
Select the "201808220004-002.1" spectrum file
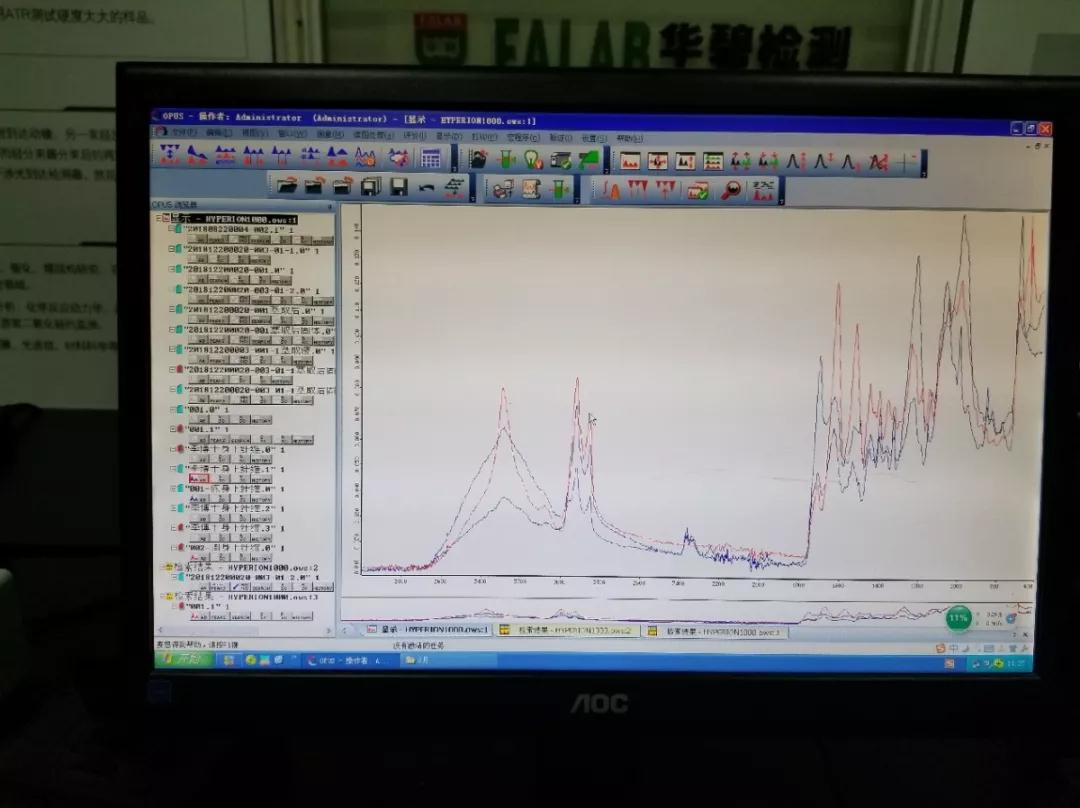pos(234,230)
